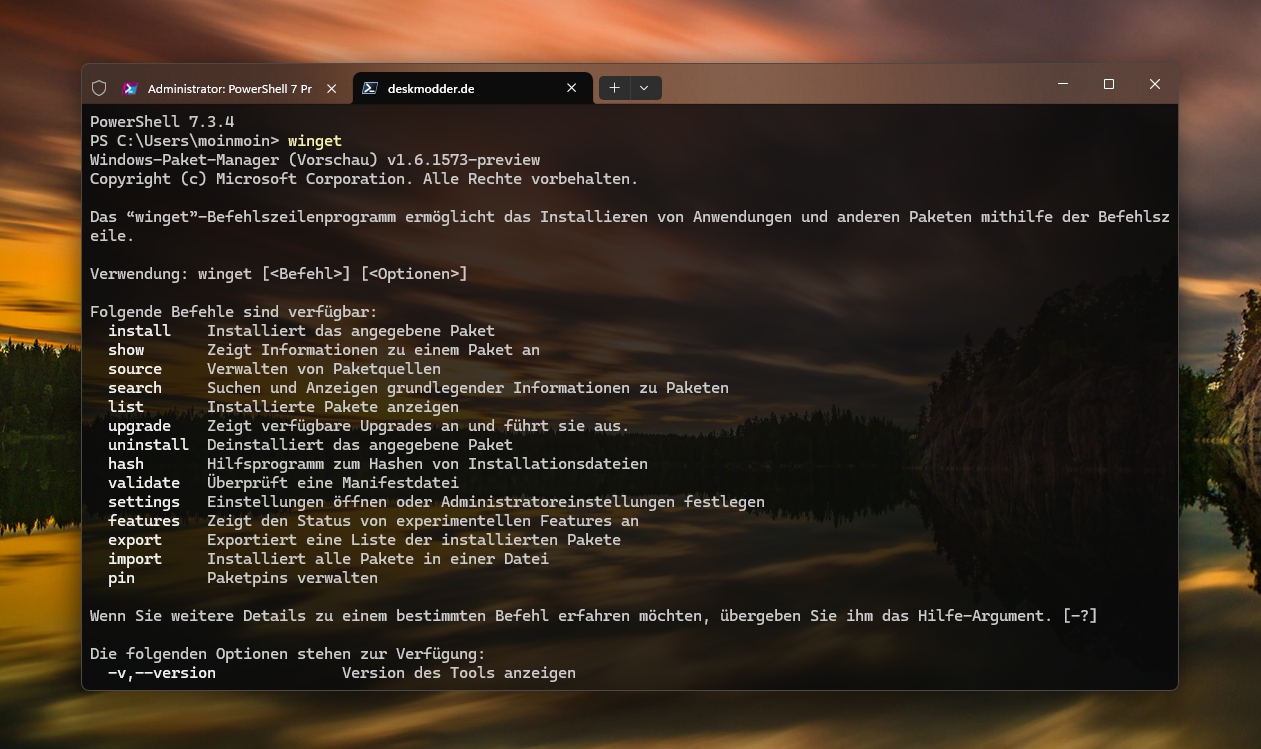Click the '[-?]' help argument text
Viewport: 1261px width, 749px height.
[1080, 616]
